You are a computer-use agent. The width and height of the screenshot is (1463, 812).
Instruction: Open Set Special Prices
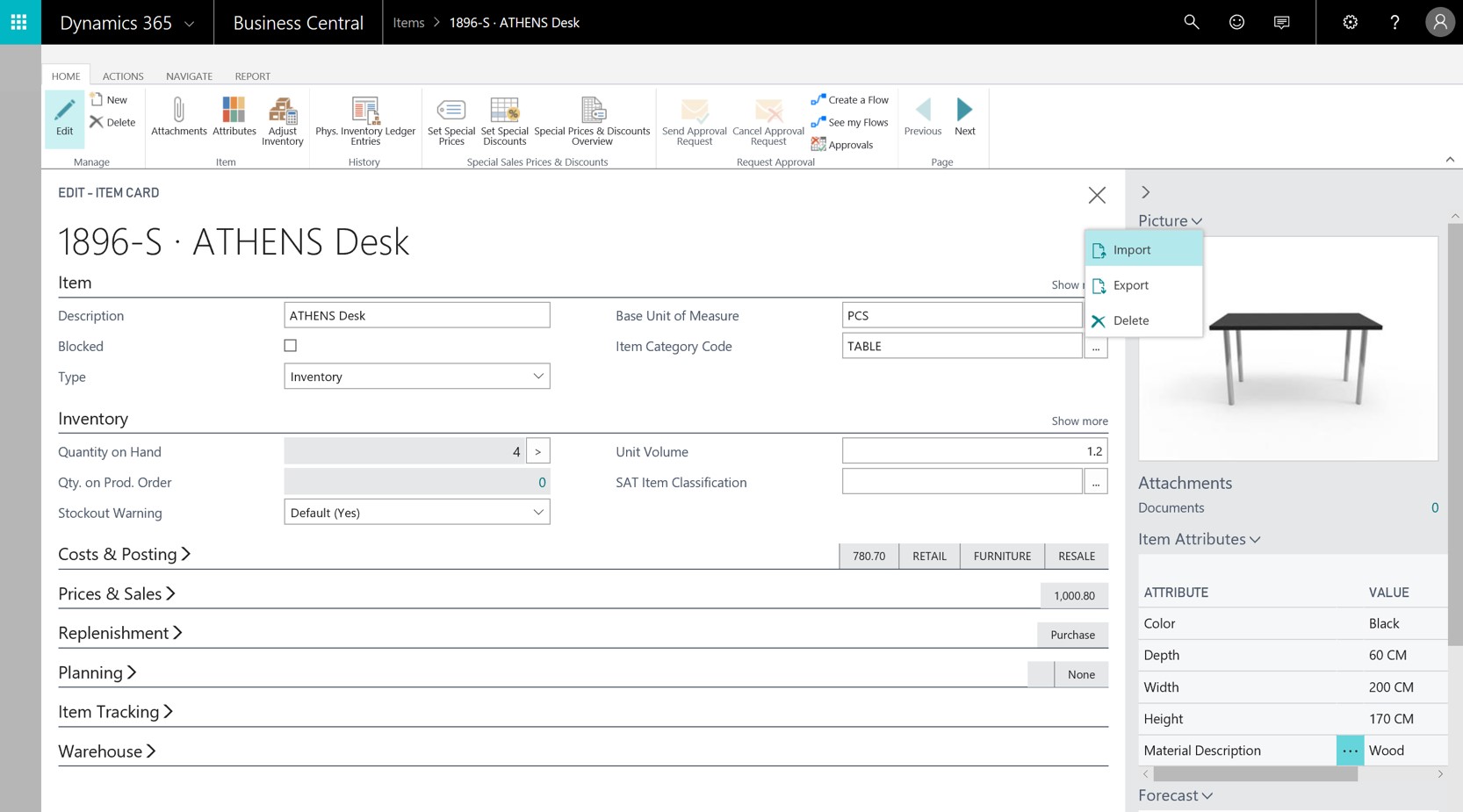[x=451, y=121]
